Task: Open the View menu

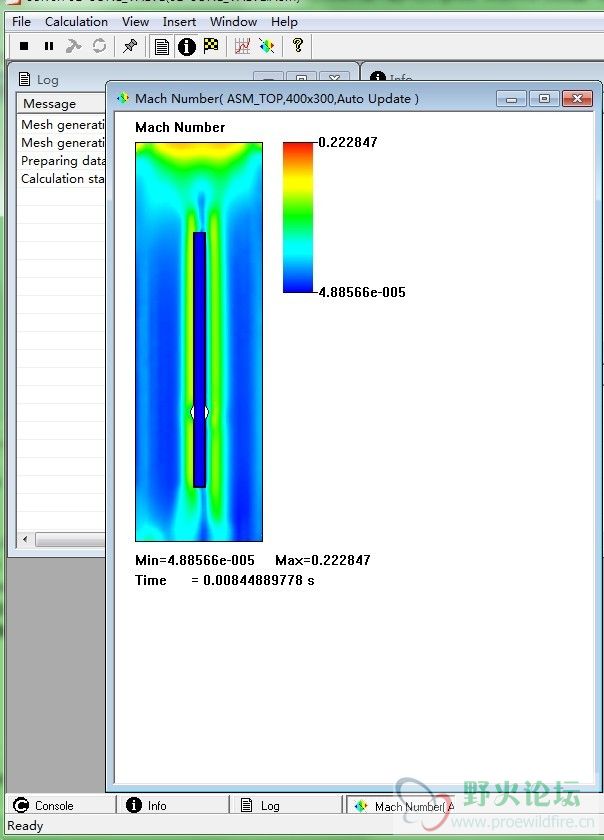Action: (x=135, y=22)
